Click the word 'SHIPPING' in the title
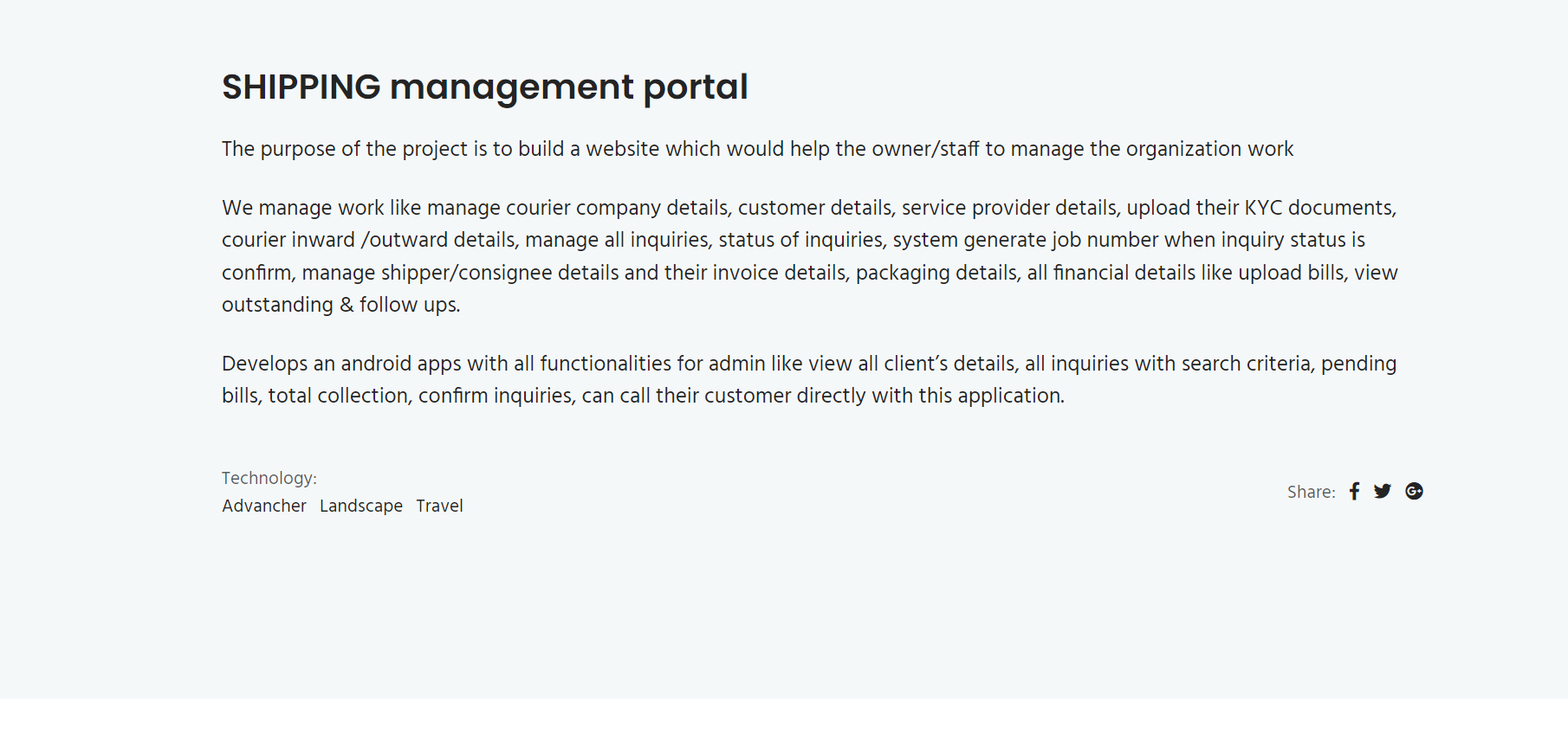The width and height of the screenshot is (1568, 729). [x=301, y=87]
